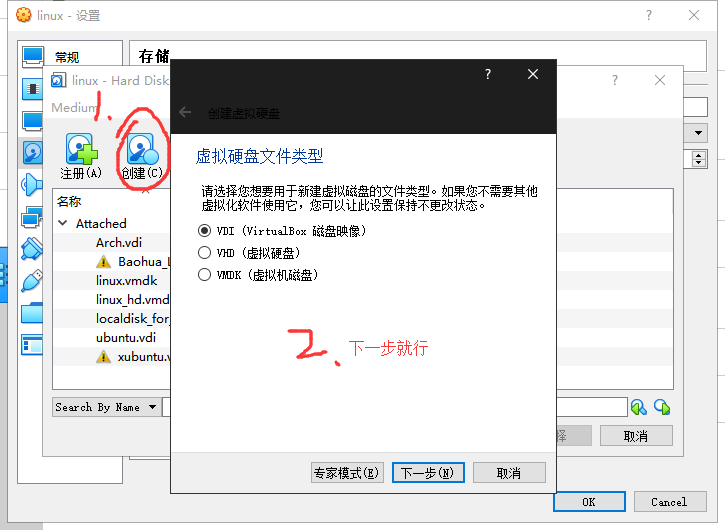Click the find-next search icon
Screen dimensions: 725x530
point(661,407)
